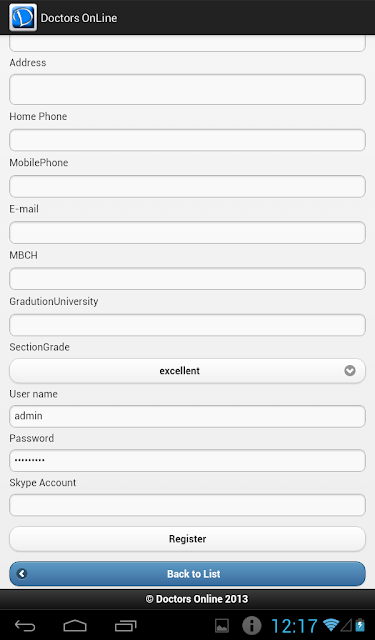Tap the Doctors OnLine app logo icon

[23, 18]
